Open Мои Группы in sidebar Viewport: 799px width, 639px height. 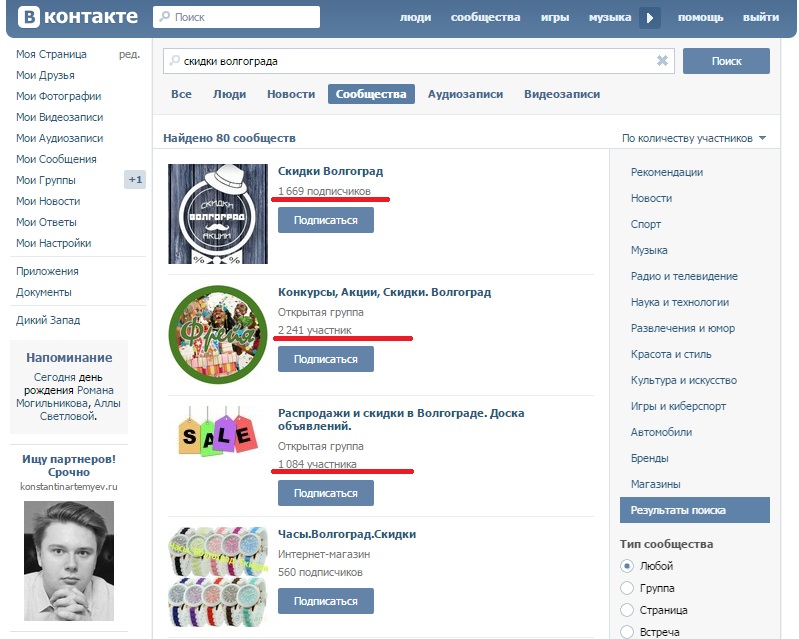click(x=46, y=180)
